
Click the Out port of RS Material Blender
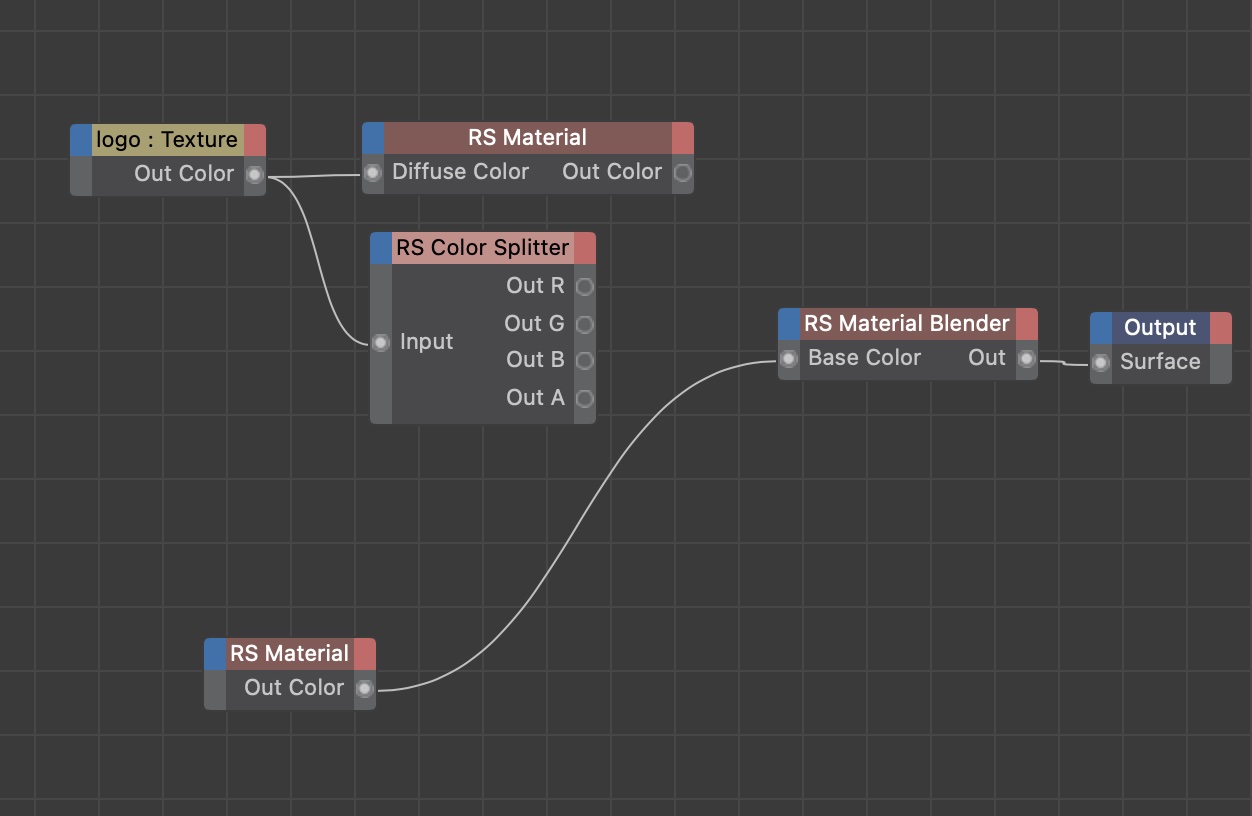(1026, 359)
